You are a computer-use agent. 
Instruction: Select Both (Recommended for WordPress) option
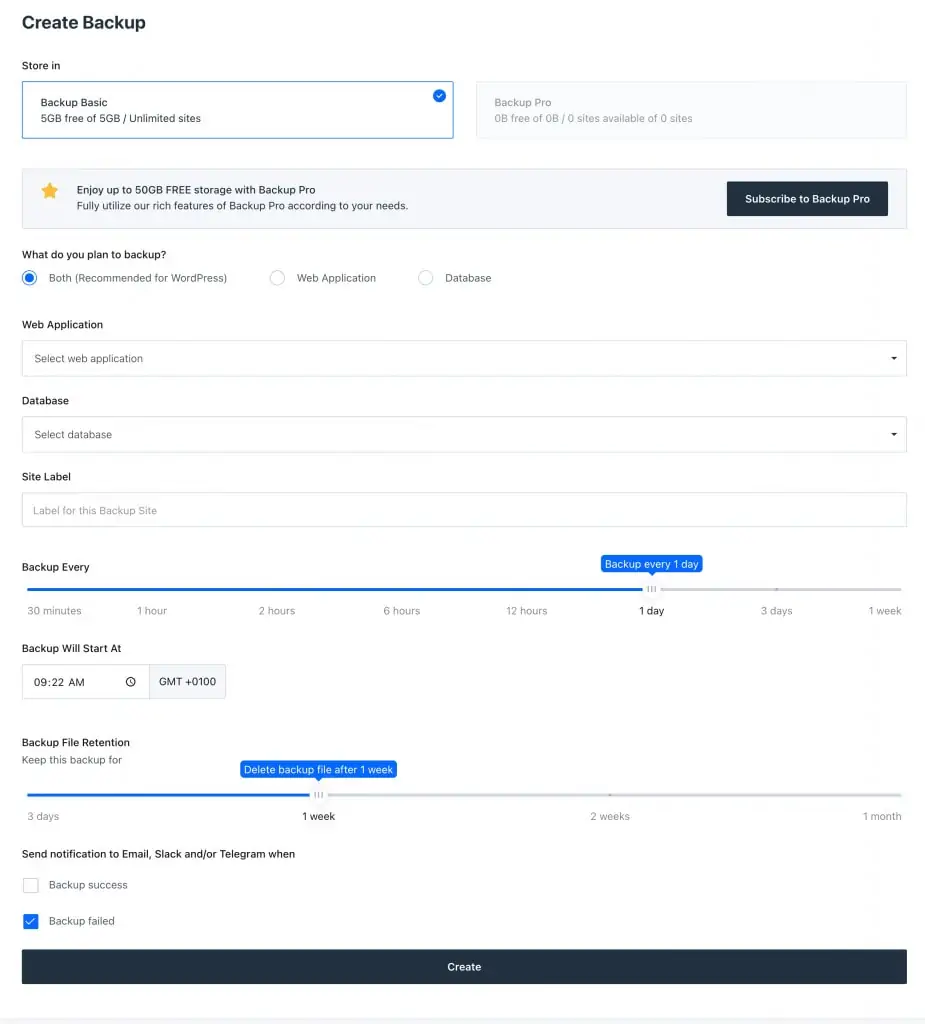pyautogui.click(x=29, y=278)
